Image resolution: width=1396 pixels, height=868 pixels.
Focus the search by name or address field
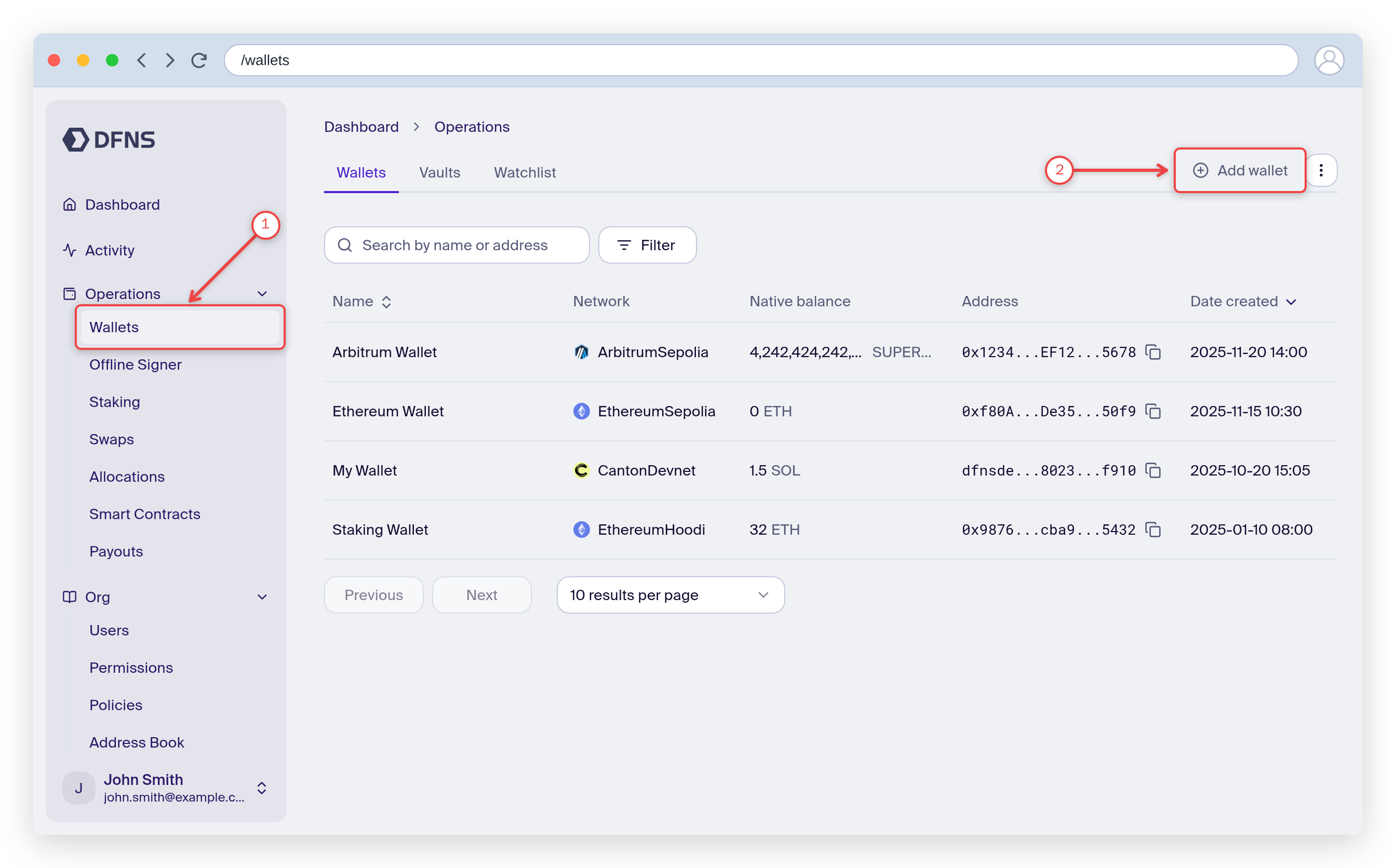pos(457,245)
